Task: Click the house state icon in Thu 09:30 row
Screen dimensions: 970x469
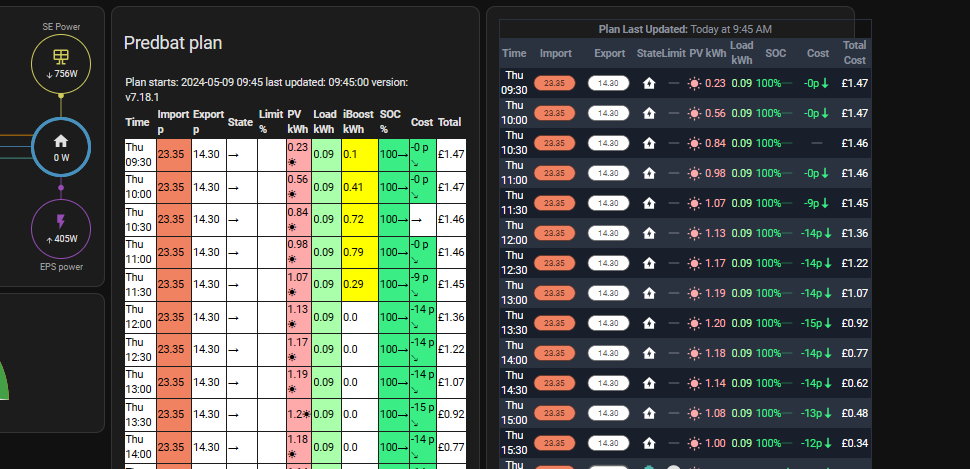Action: point(649,83)
